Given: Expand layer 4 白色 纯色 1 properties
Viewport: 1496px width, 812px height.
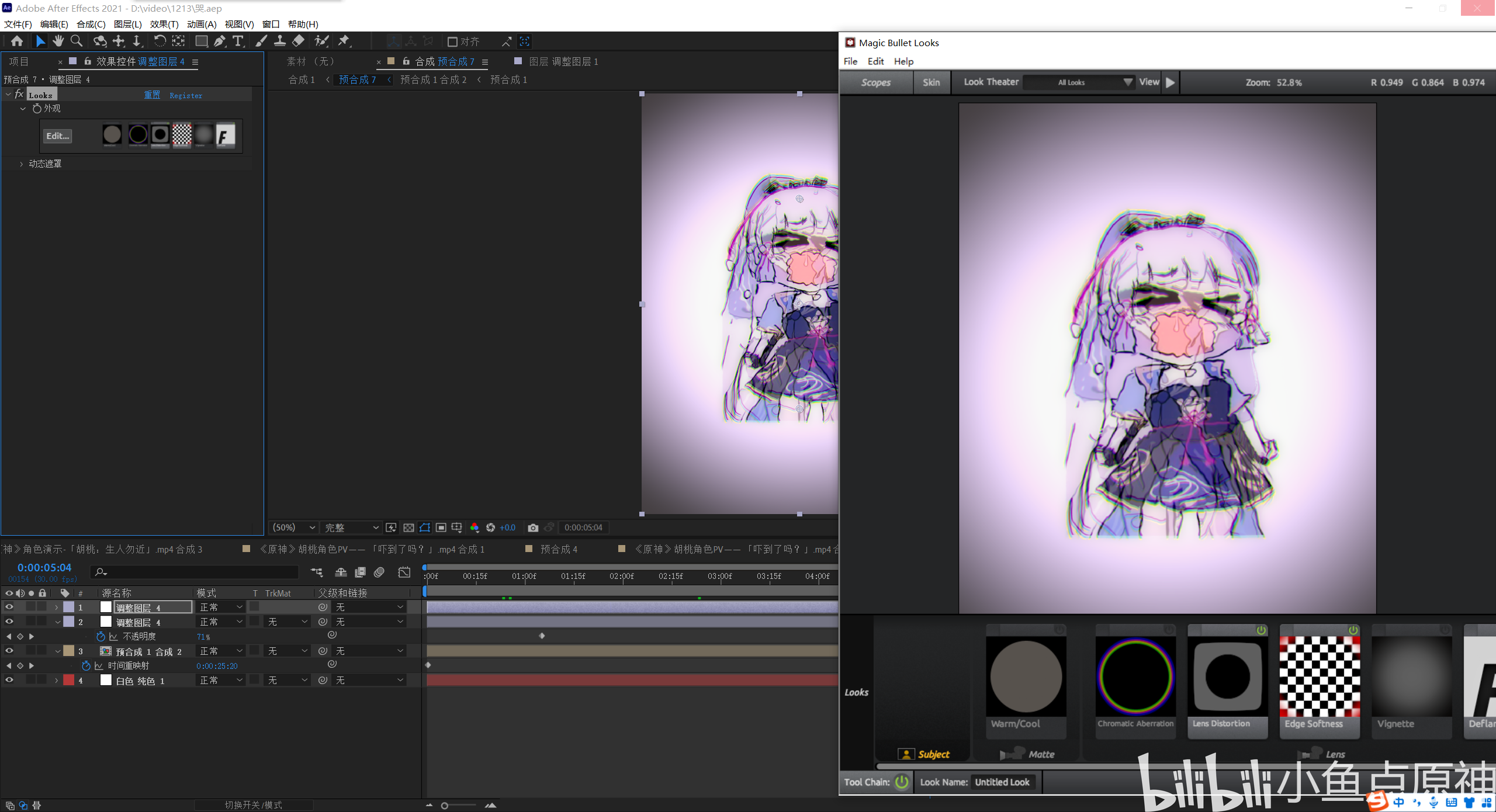Looking at the screenshot, I should coord(57,680).
